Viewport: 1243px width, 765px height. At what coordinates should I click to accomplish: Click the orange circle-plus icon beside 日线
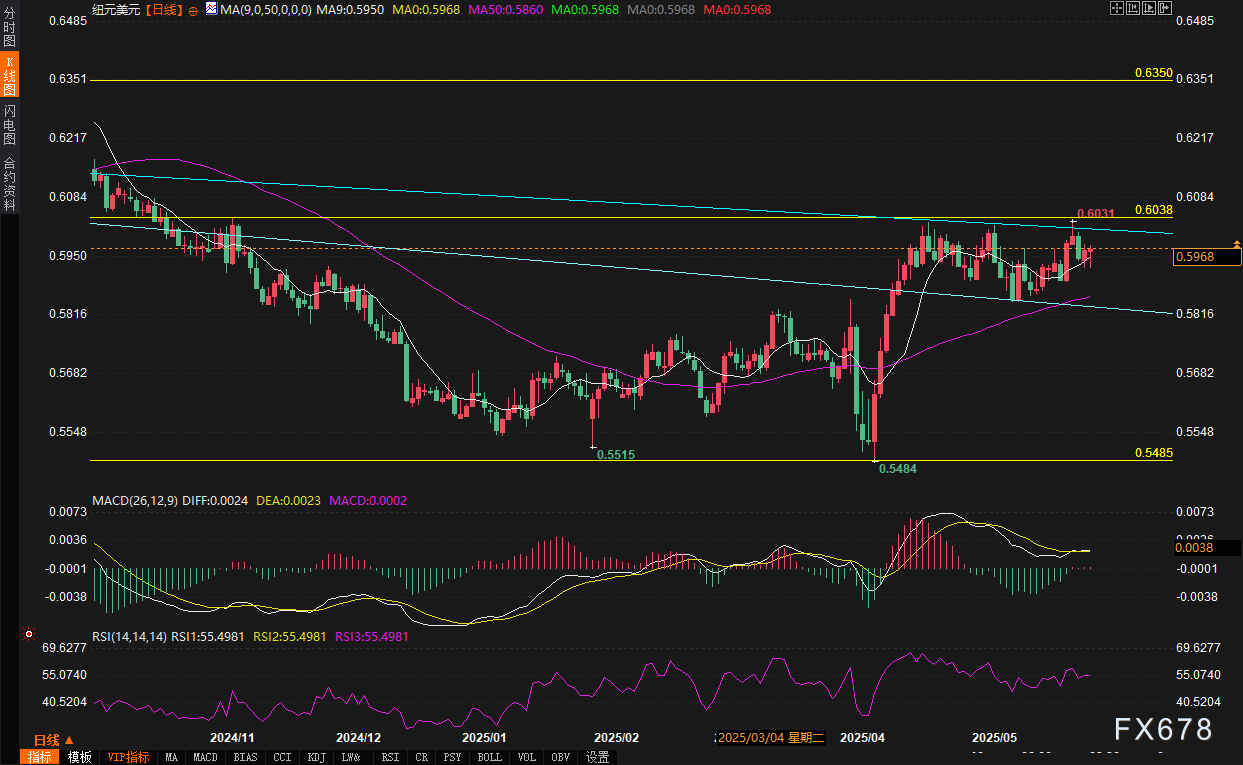tap(193, 9)
